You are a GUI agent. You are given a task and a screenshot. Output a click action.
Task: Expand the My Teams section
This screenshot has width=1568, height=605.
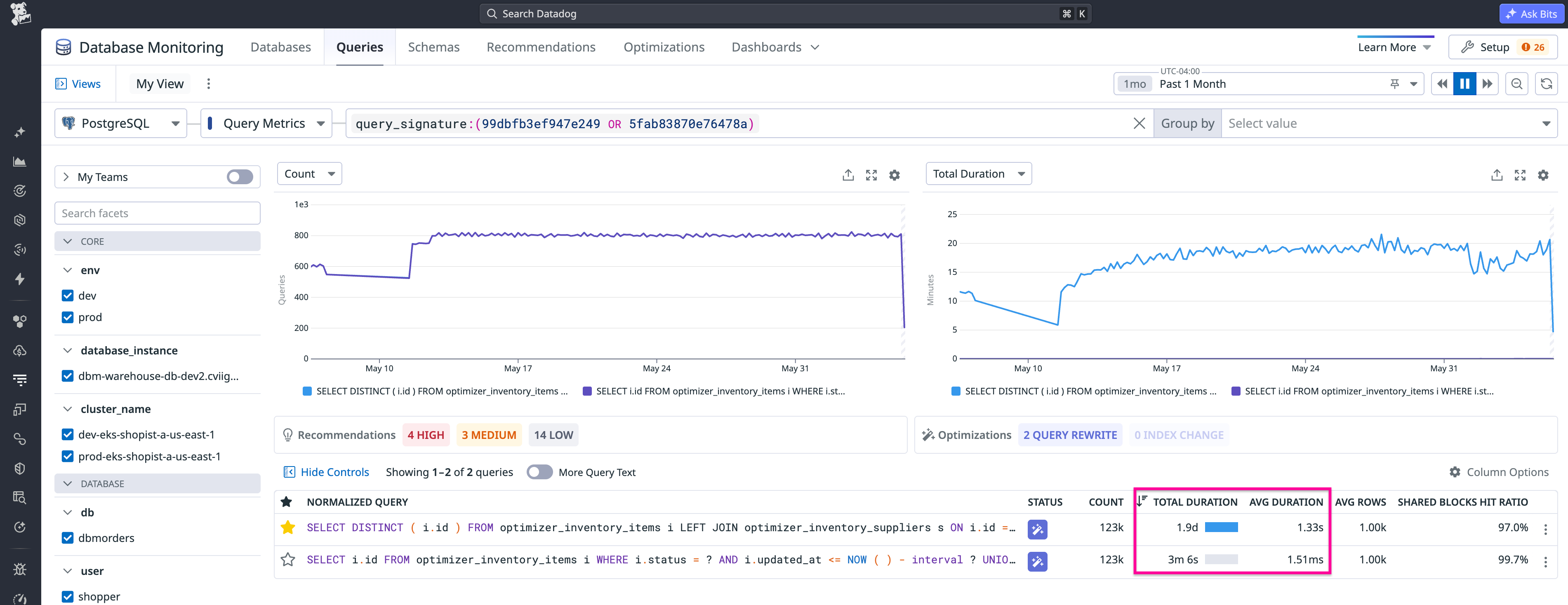click(66, 177)
